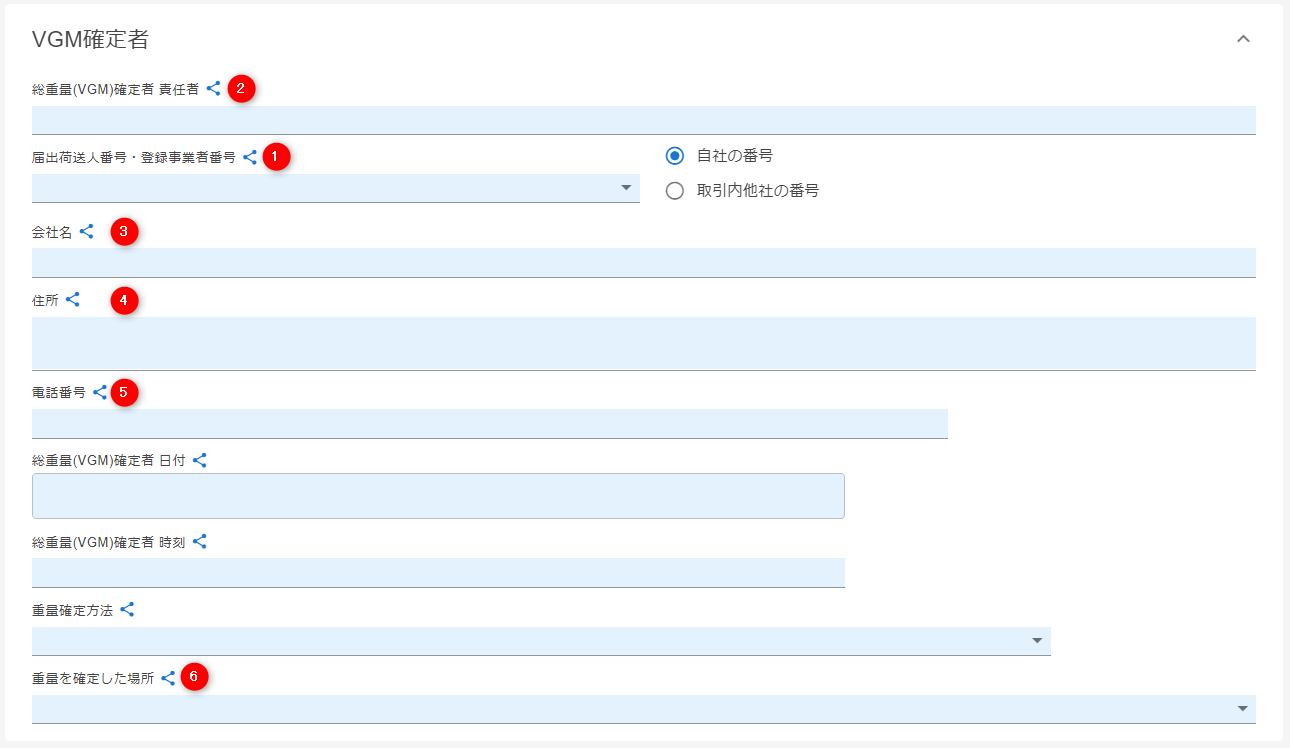The height and width of the screenshot is (748, 1290).
Task: Click the share icon next to 住所
Action: (x=73, y=299)
